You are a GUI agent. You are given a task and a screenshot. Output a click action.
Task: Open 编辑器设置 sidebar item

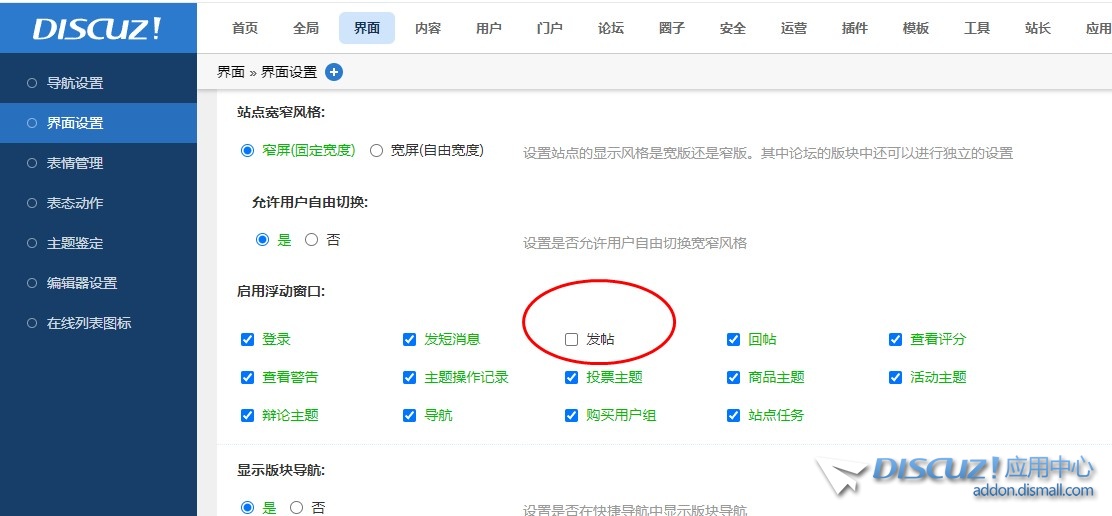click(x=99, y=283)
